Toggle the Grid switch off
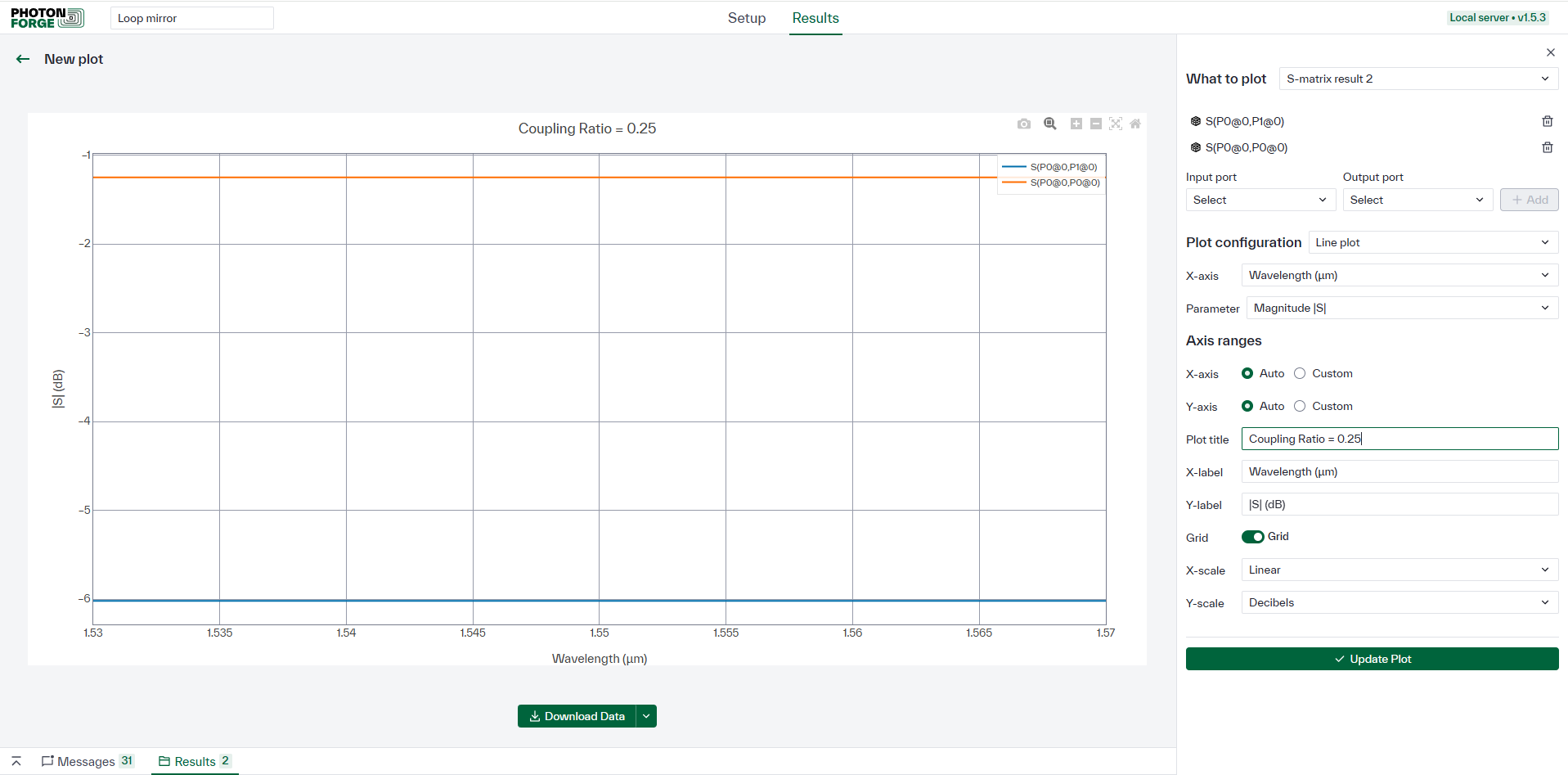The image size is (1568, 775). pos(1253,537)
